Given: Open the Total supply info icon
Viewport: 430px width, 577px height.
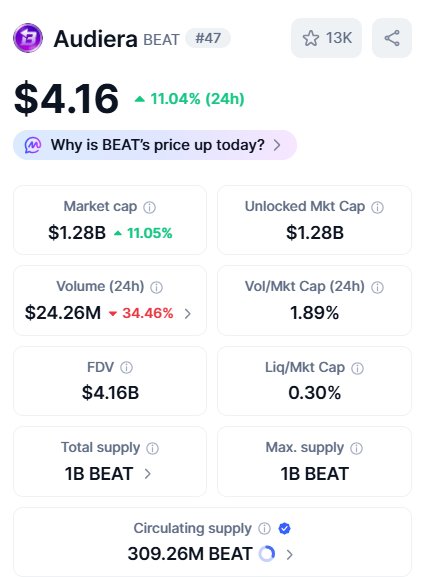Looking at the screenshot, I should click(152, 448).
